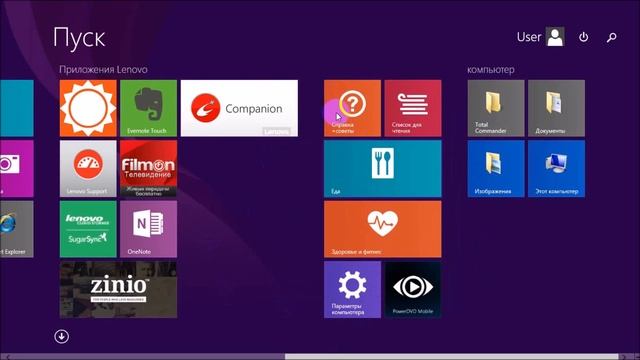Open Health and Fitness heart tile

[382, 229]
